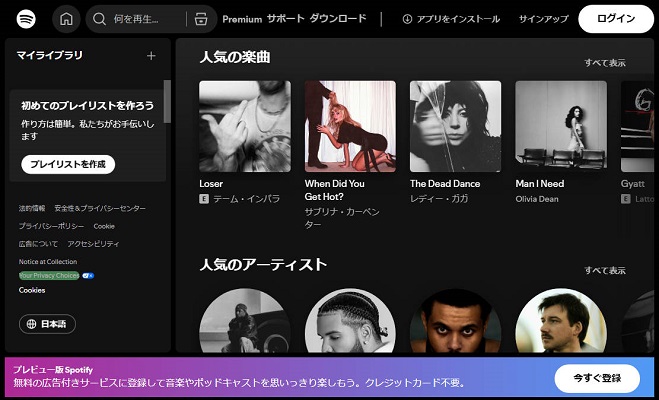659x400 pixels.
Task: Click artist name レディー・ガガ
Action: (x=439, y=199)
